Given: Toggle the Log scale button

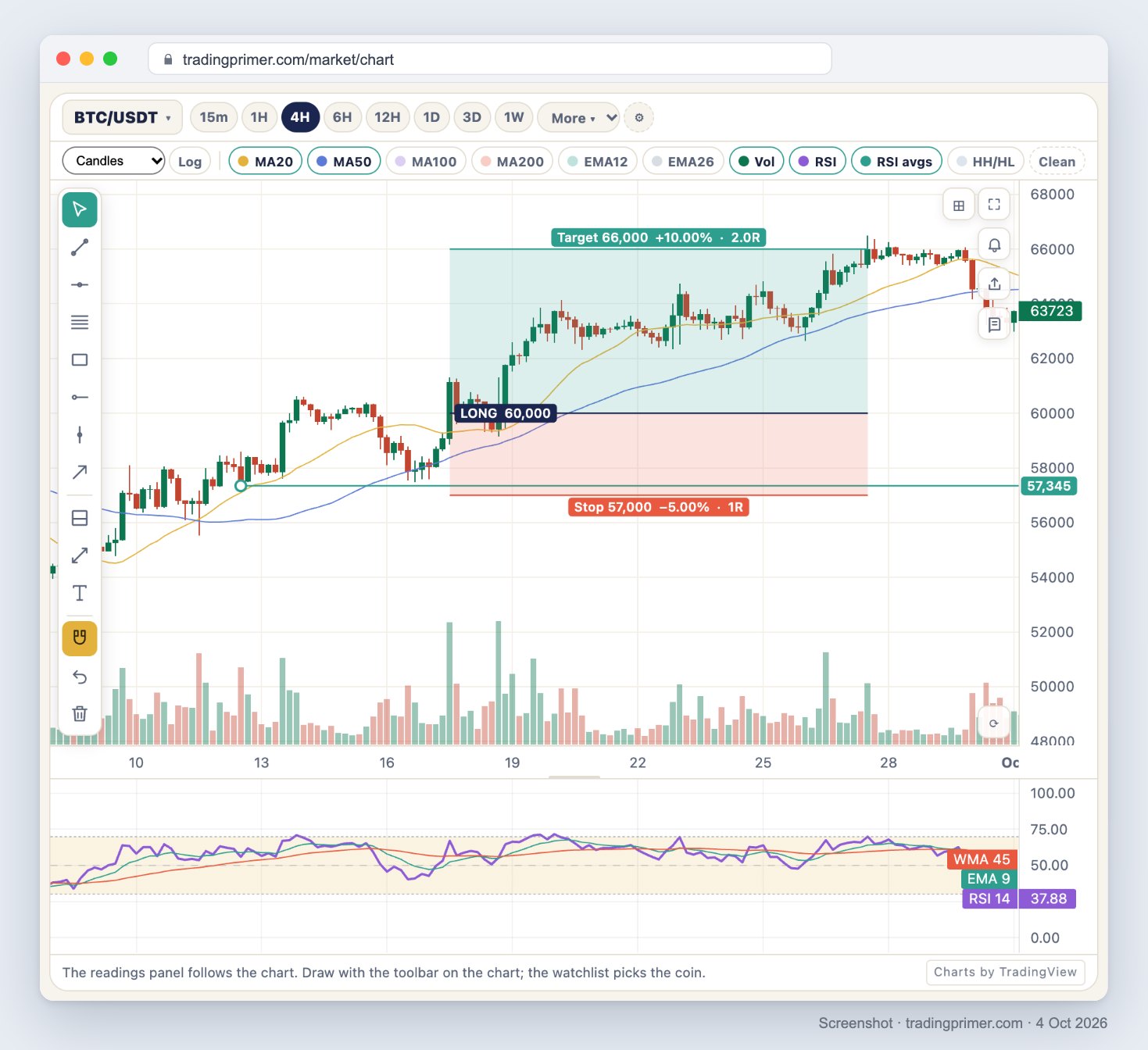Looking at the screenshot, I should point(190,162).
